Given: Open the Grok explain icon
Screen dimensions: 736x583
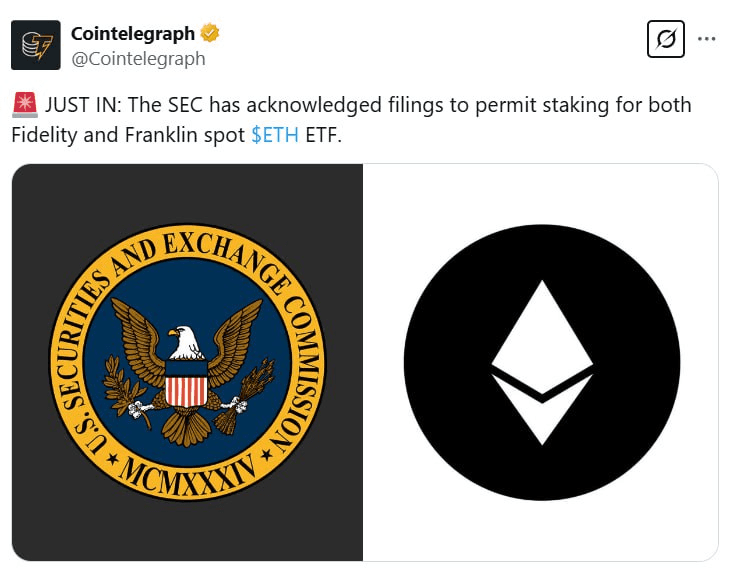Looking at the screenshot, I should tap(665, 39).
